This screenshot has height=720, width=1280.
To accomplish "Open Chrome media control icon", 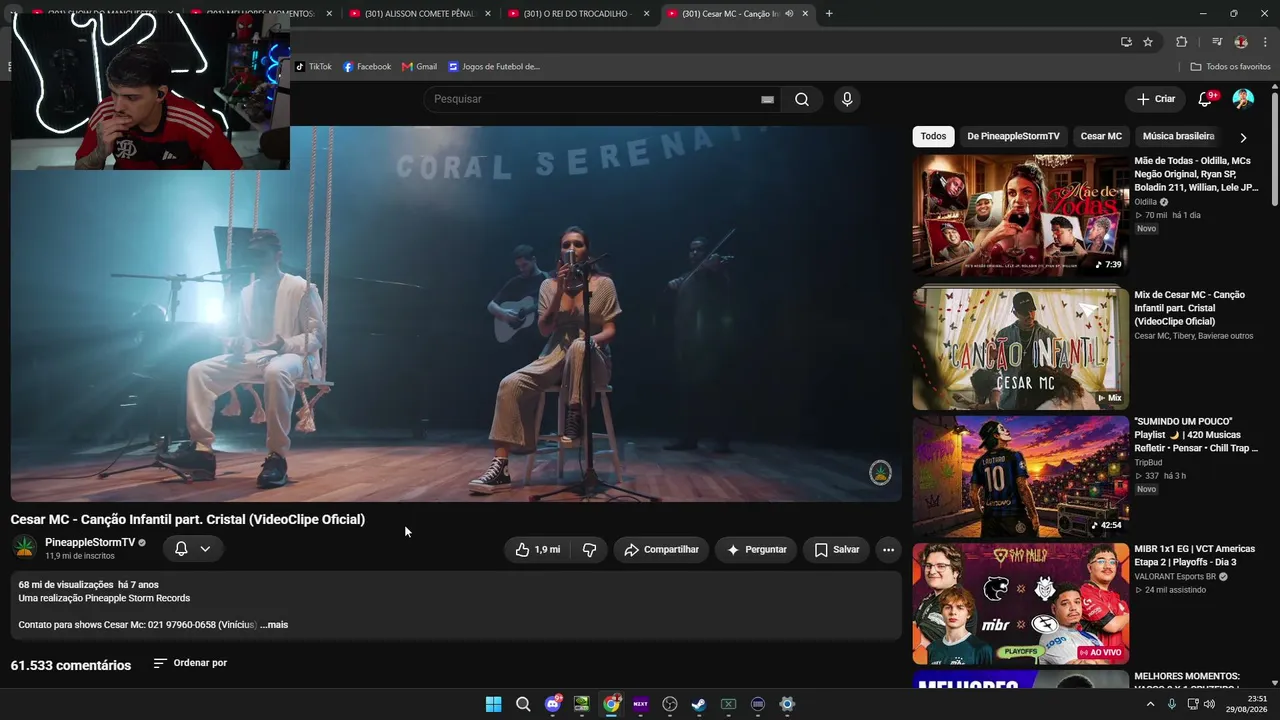I will [1217, 42].
